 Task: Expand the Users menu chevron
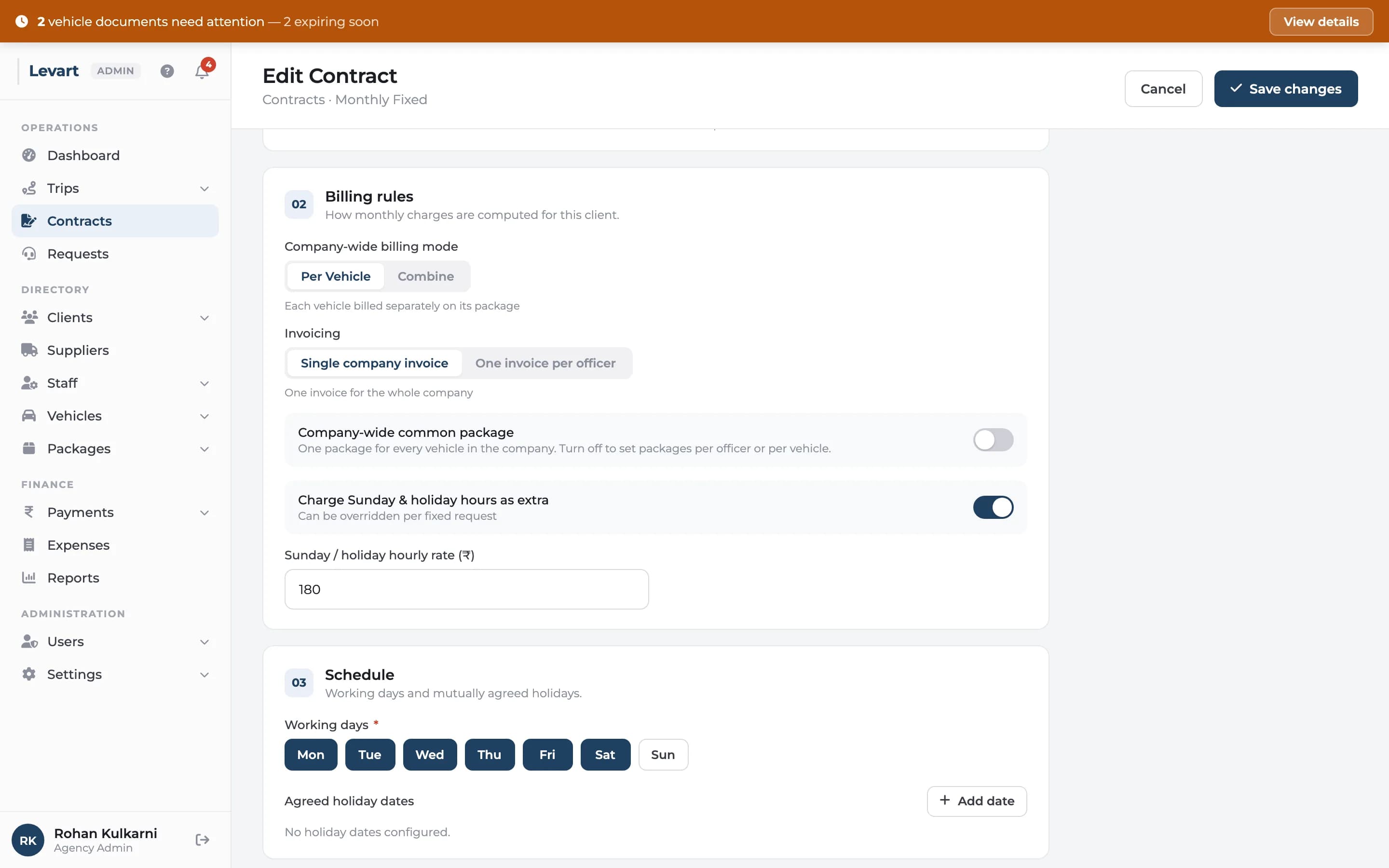[204, 642]
